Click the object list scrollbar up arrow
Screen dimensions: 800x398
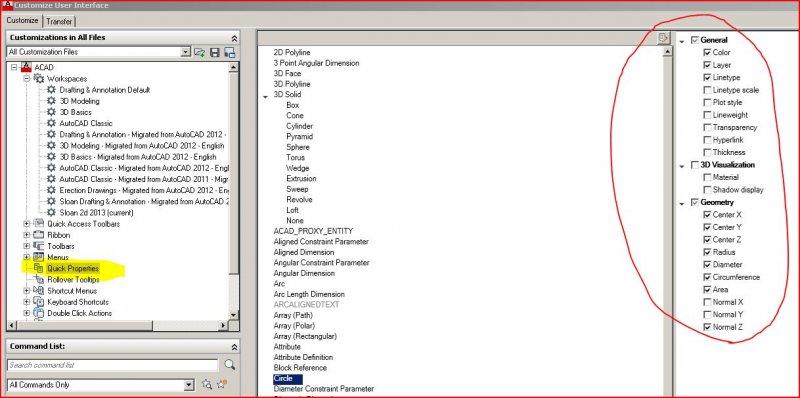tap(667, 53)
